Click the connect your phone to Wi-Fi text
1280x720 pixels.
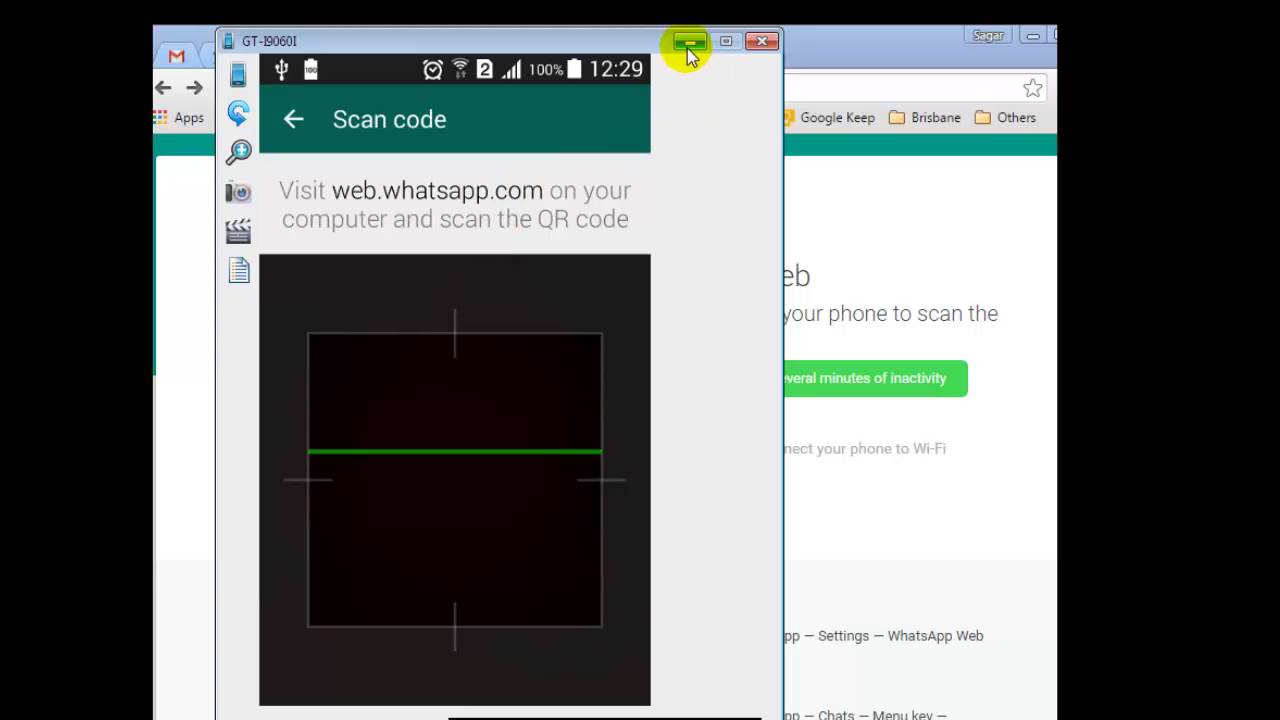tap(864, 449)
